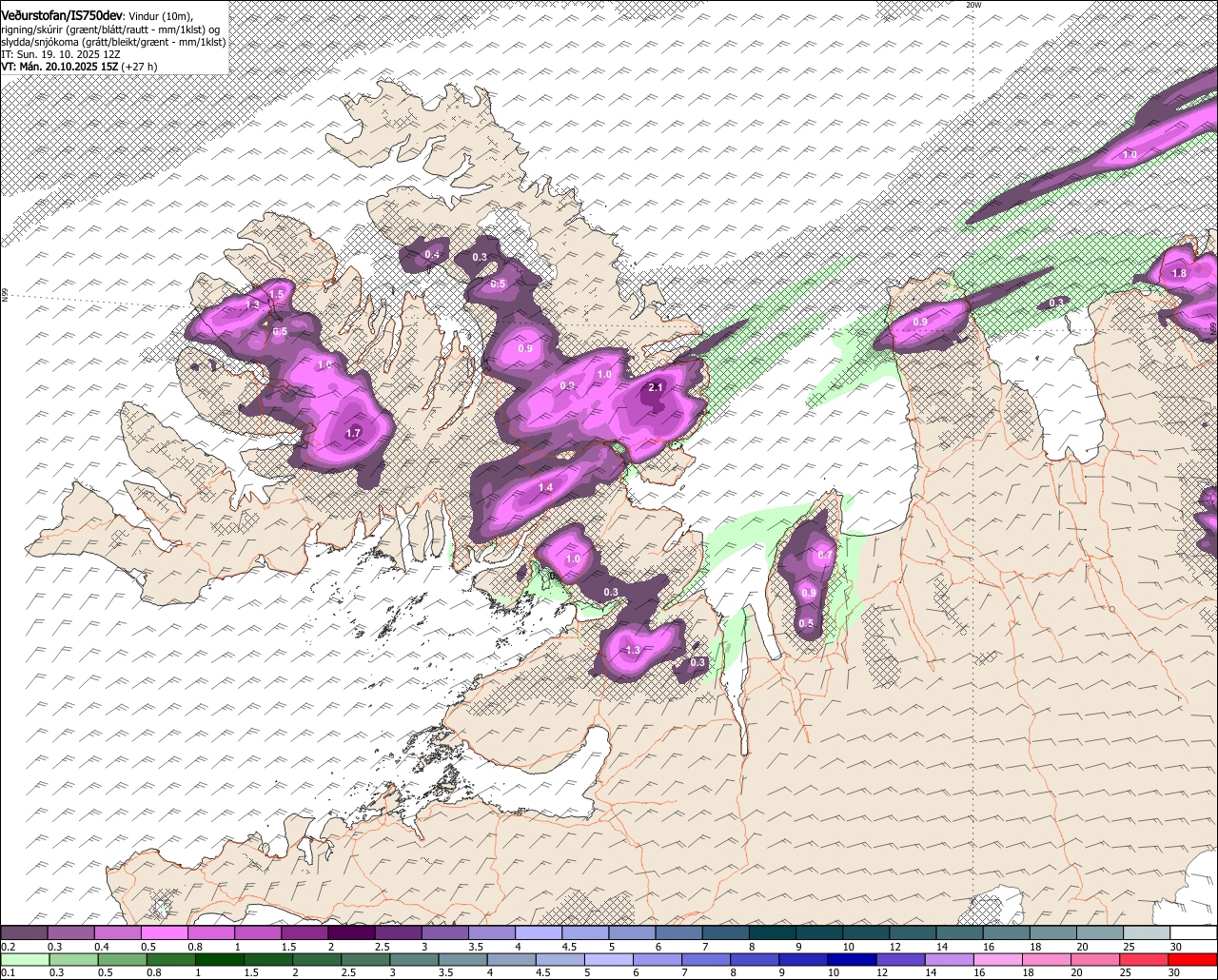1218x980 pixels.
Task: Click the '20W' longitude label
Action: pos(972,5)
